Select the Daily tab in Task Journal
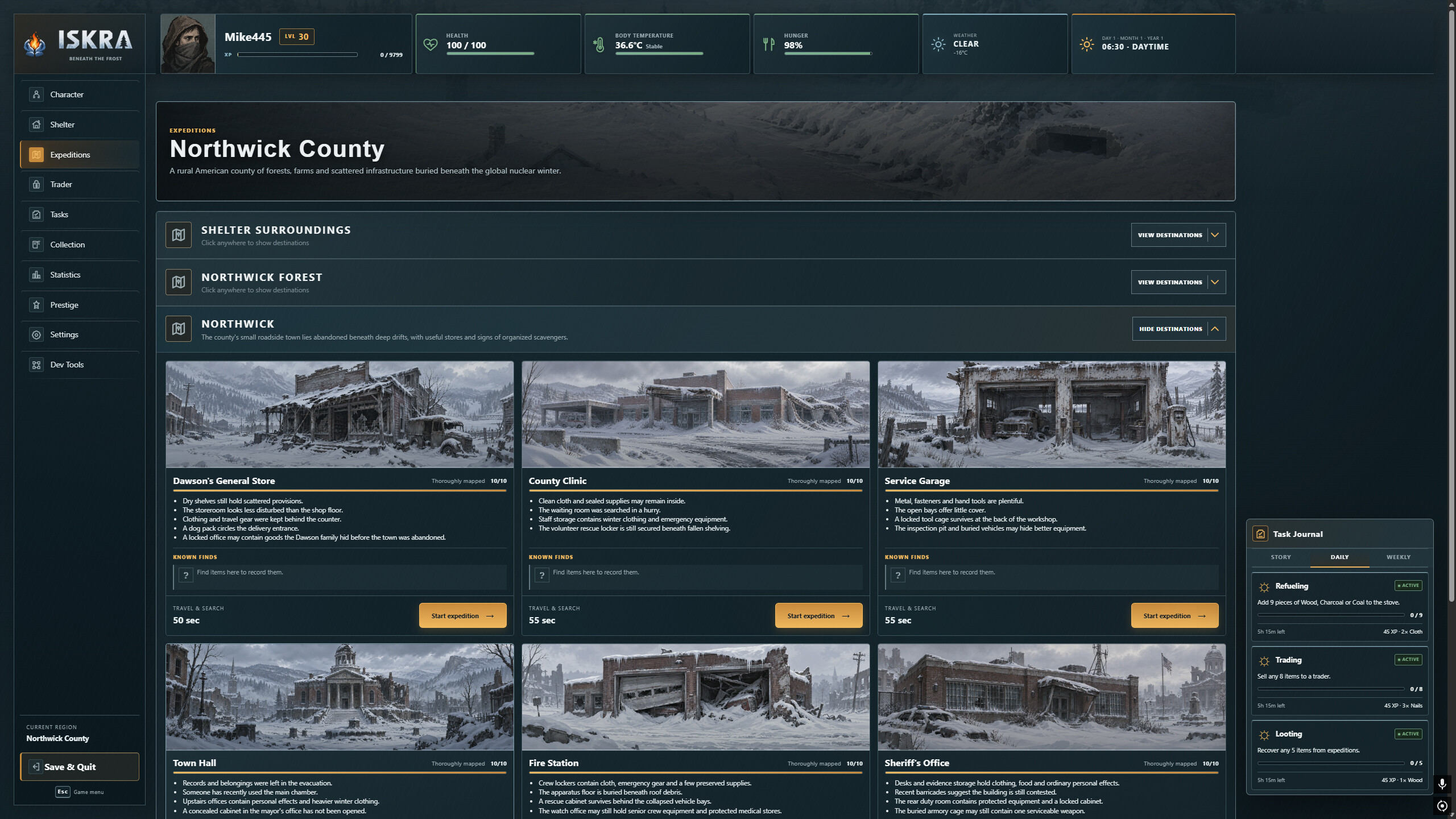Image resolution: width=1456 pixels, height=819 pixels. (x=1339, y=557)
